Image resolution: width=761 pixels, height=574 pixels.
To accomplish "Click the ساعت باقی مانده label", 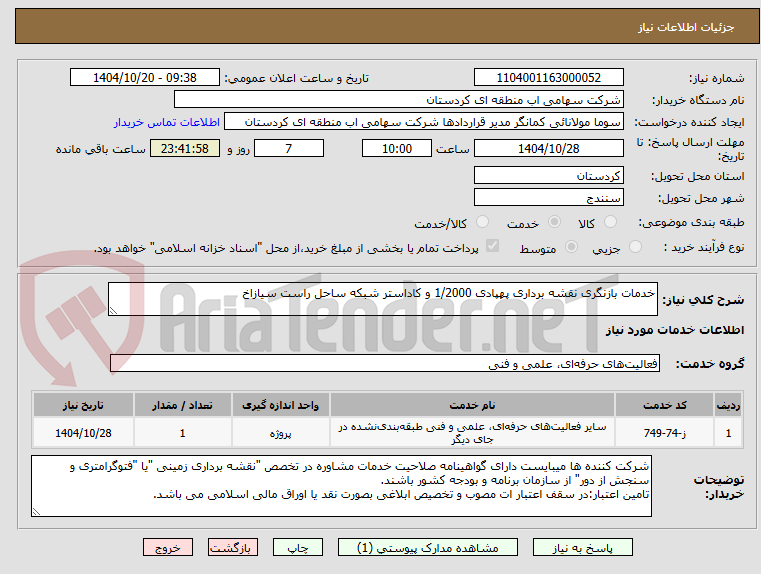I will (x=100, y=149).
